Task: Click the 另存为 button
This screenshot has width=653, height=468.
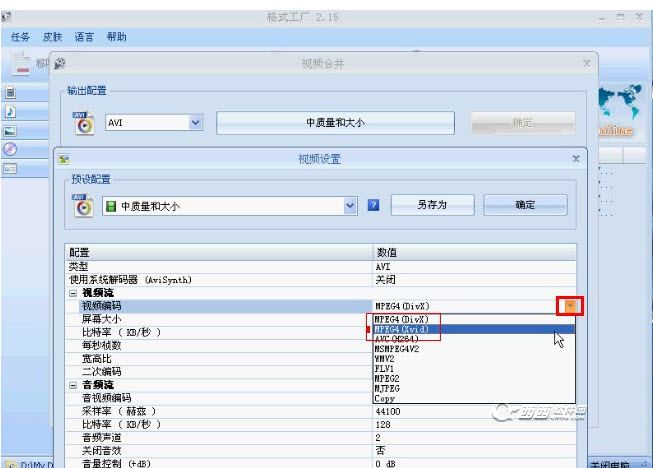Action: click(432, 205)
